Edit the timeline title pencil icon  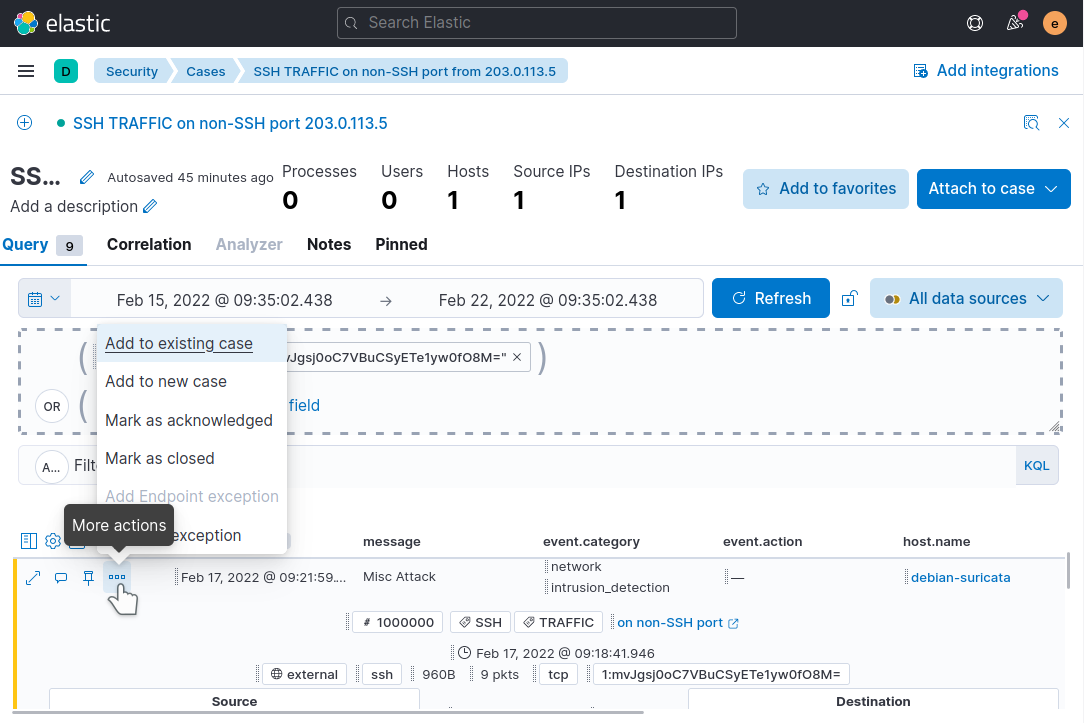pyautogui.click(x=87, y=177)
